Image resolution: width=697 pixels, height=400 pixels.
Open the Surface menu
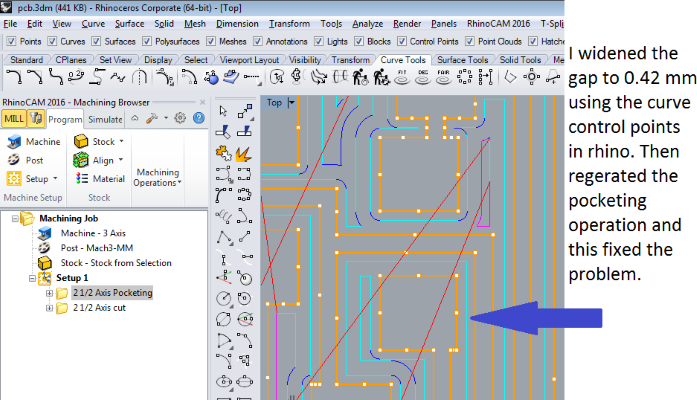129,24
